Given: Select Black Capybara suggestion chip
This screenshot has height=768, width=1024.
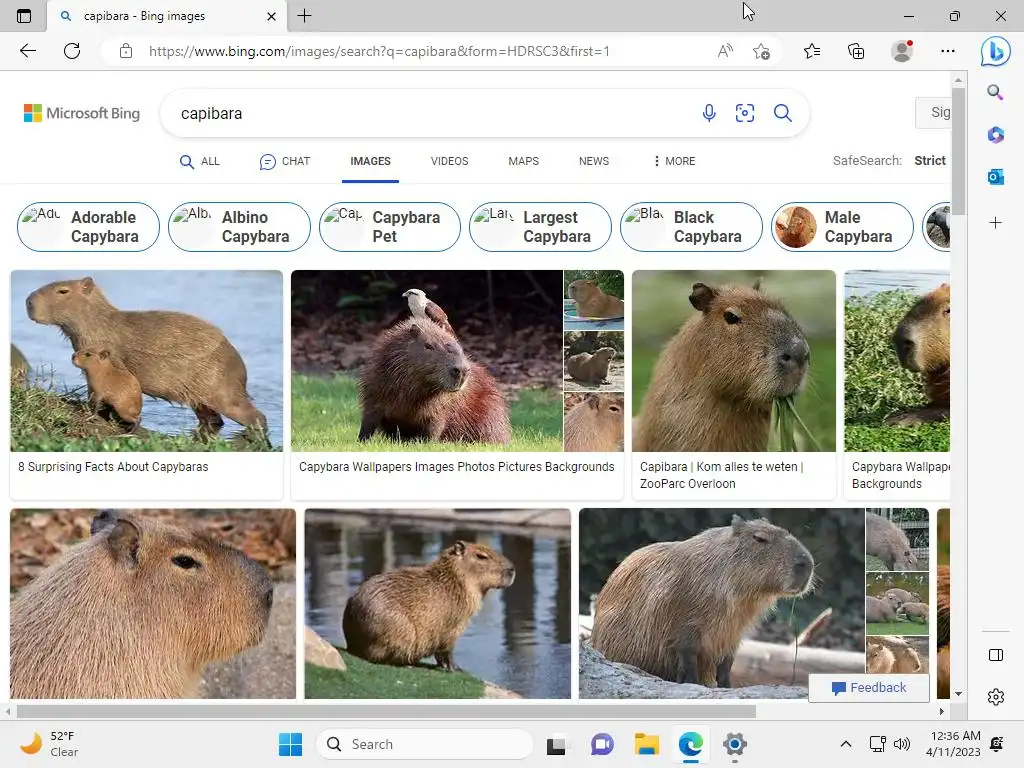Looking at the screenshot, I should pyautogui.click(x=692, y=227).
